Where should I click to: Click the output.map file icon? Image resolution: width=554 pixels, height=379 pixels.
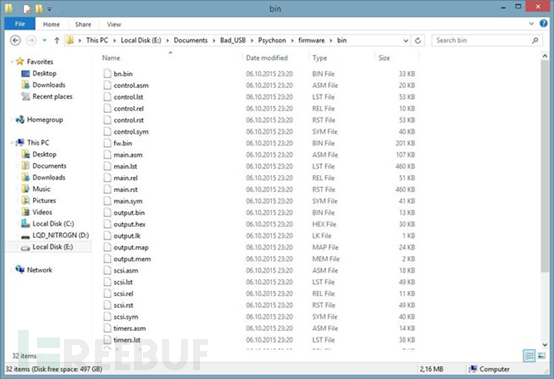coord(107,247)
